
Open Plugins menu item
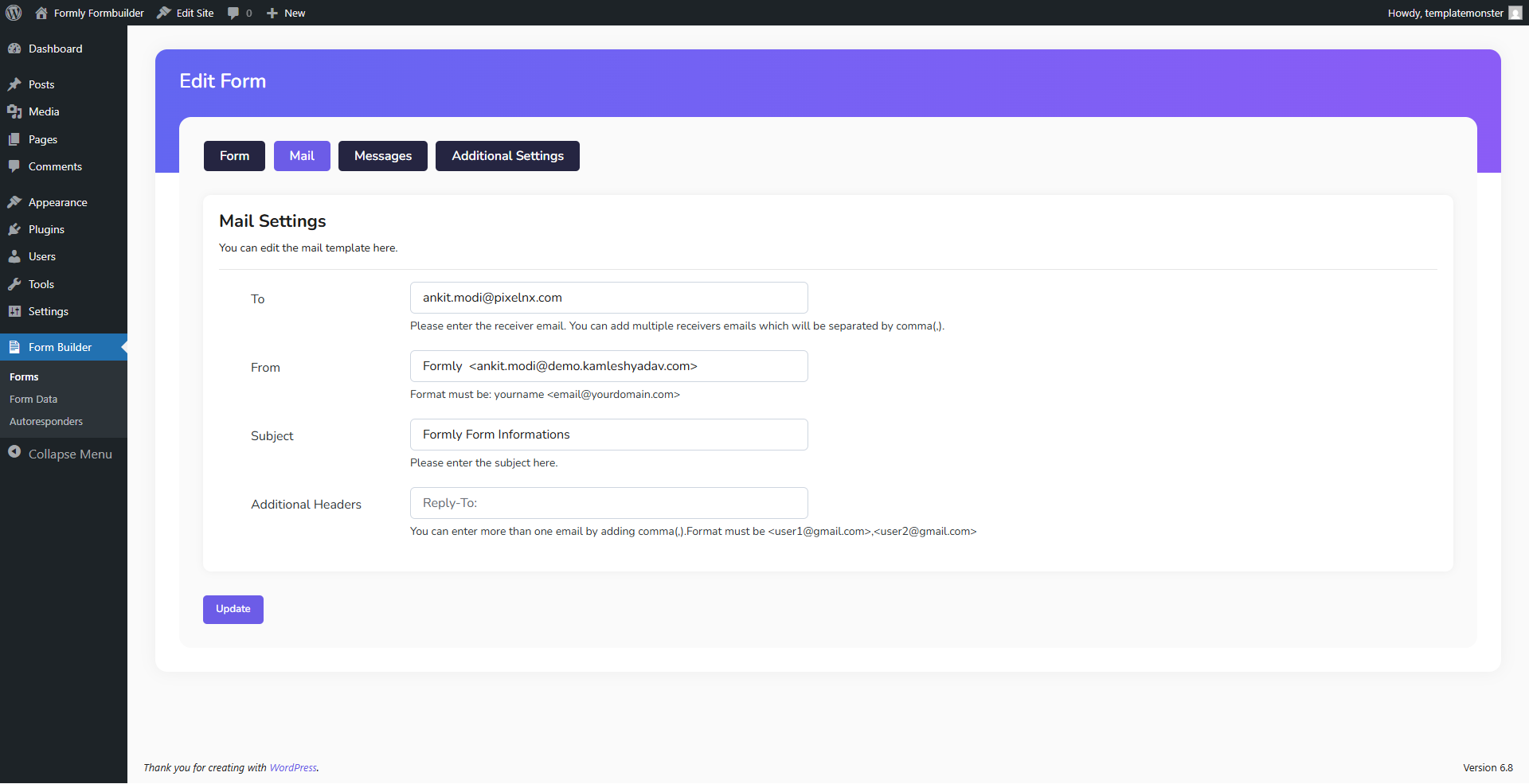tap(64, 229)
